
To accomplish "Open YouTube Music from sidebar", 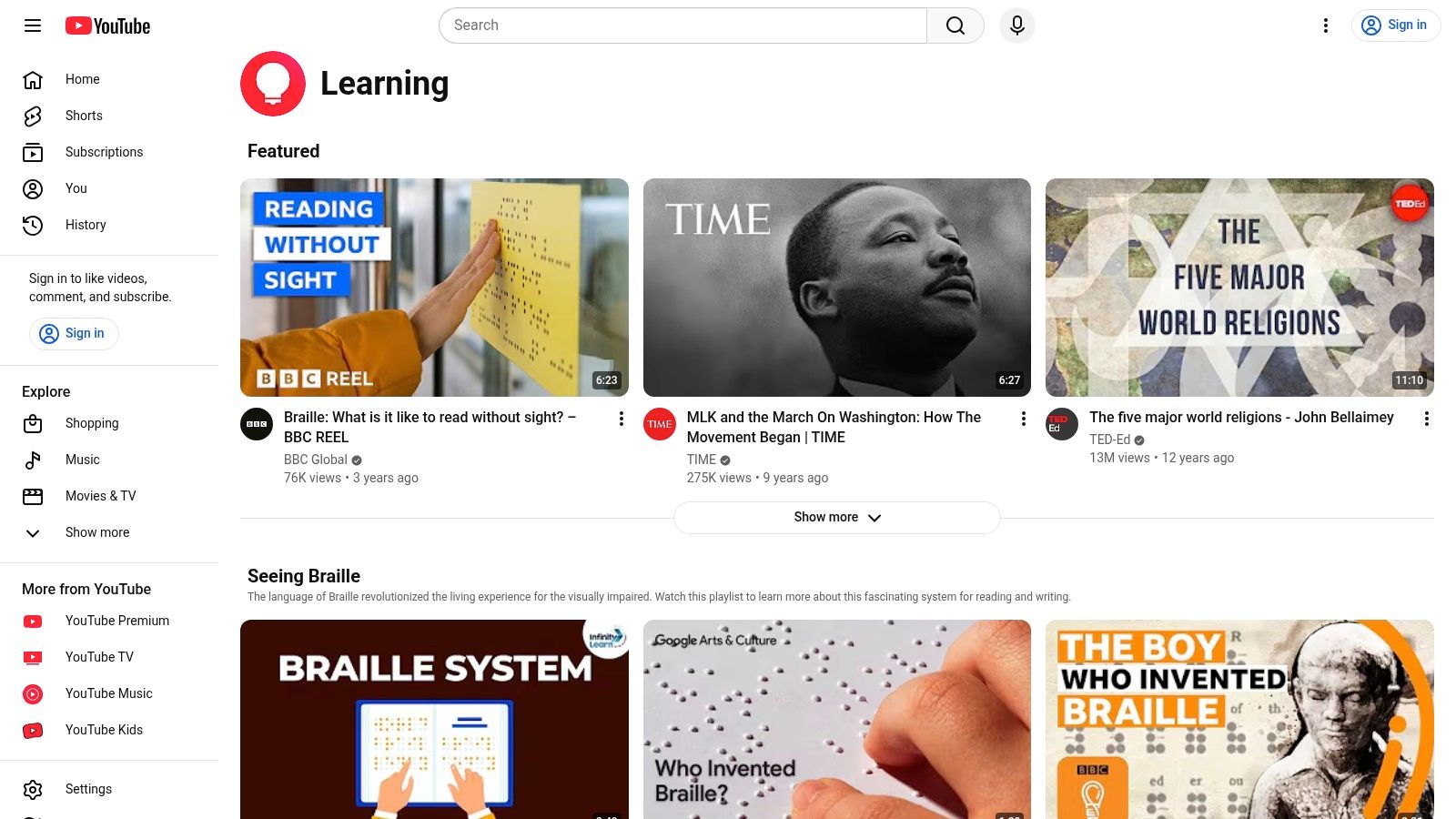I will tap(109, 693).
